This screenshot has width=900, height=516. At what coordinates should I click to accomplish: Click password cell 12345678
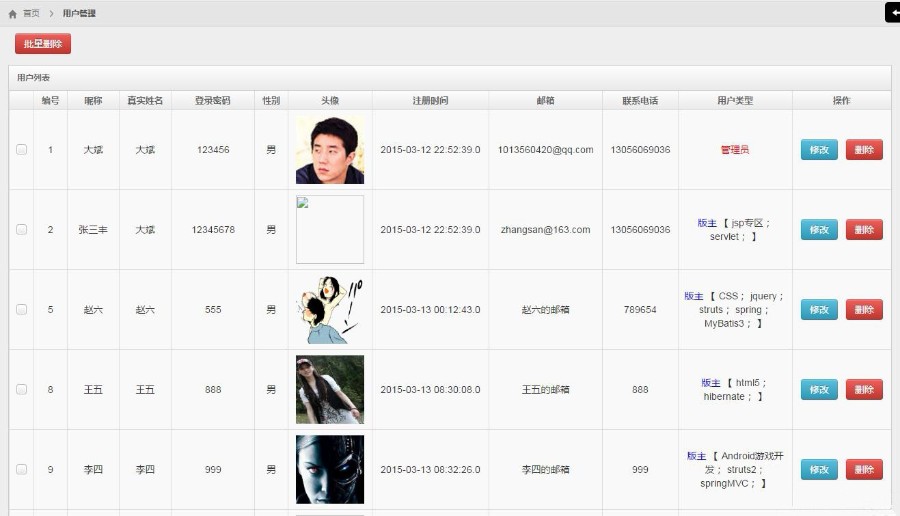point(213,230)
